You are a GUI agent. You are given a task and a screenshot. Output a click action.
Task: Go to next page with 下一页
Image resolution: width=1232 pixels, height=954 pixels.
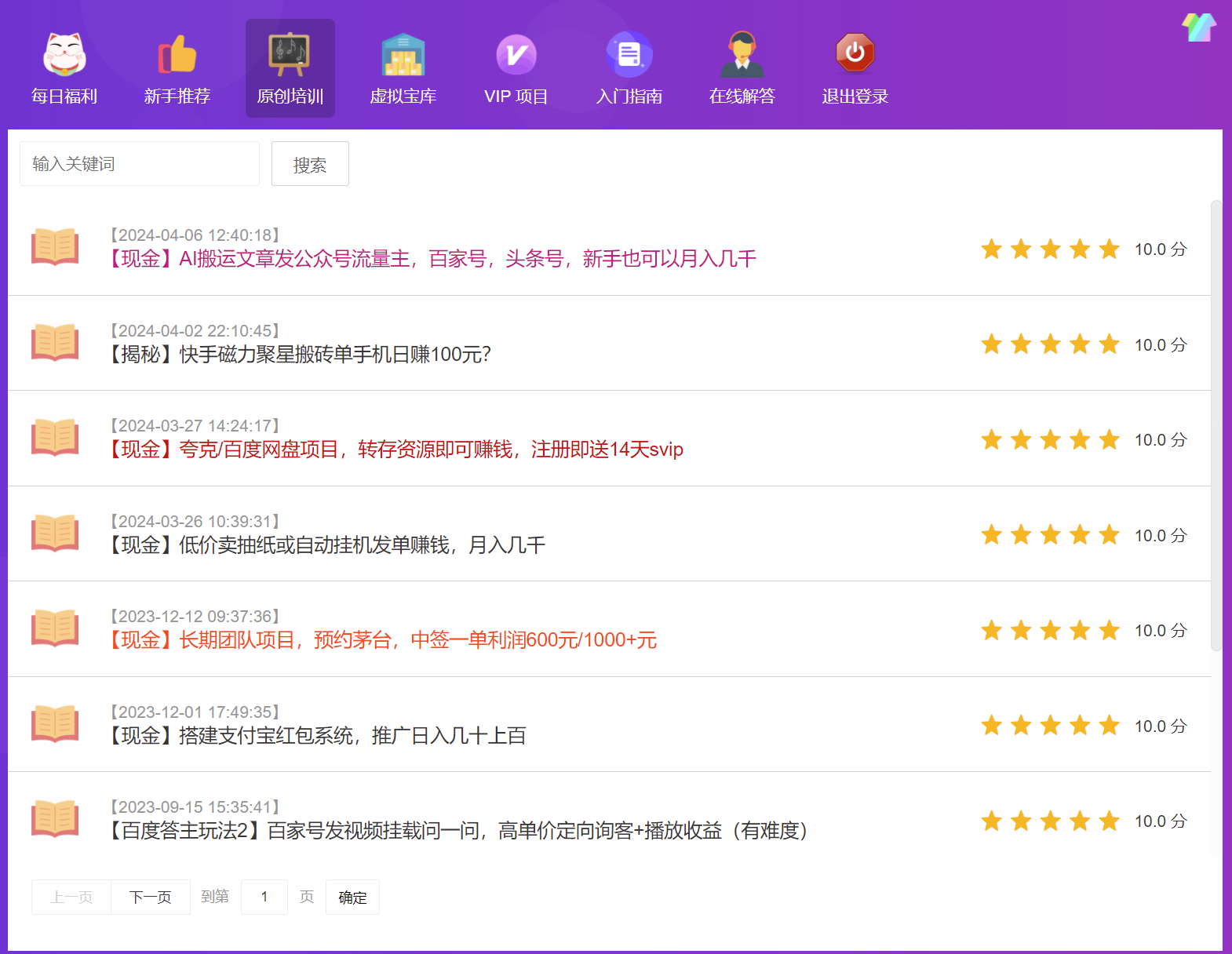pos(150,897)
